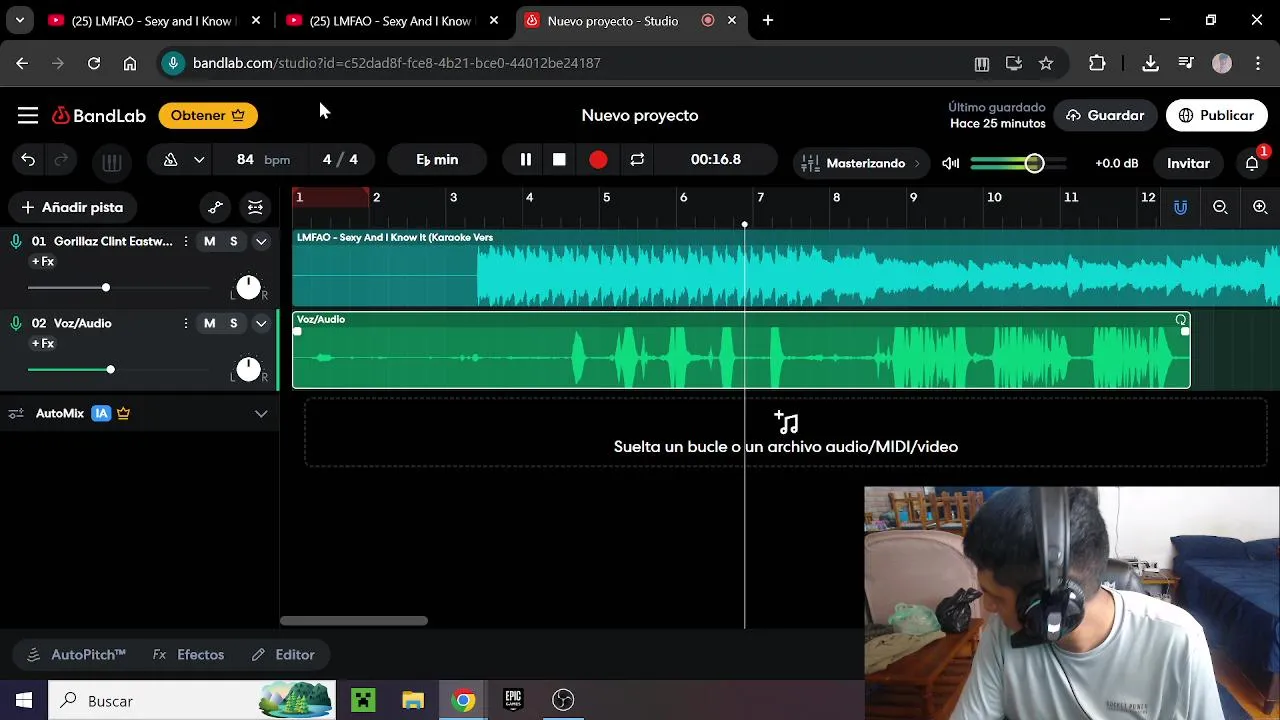
Task: Open the Editor tab
Action: tap(283, 655)
